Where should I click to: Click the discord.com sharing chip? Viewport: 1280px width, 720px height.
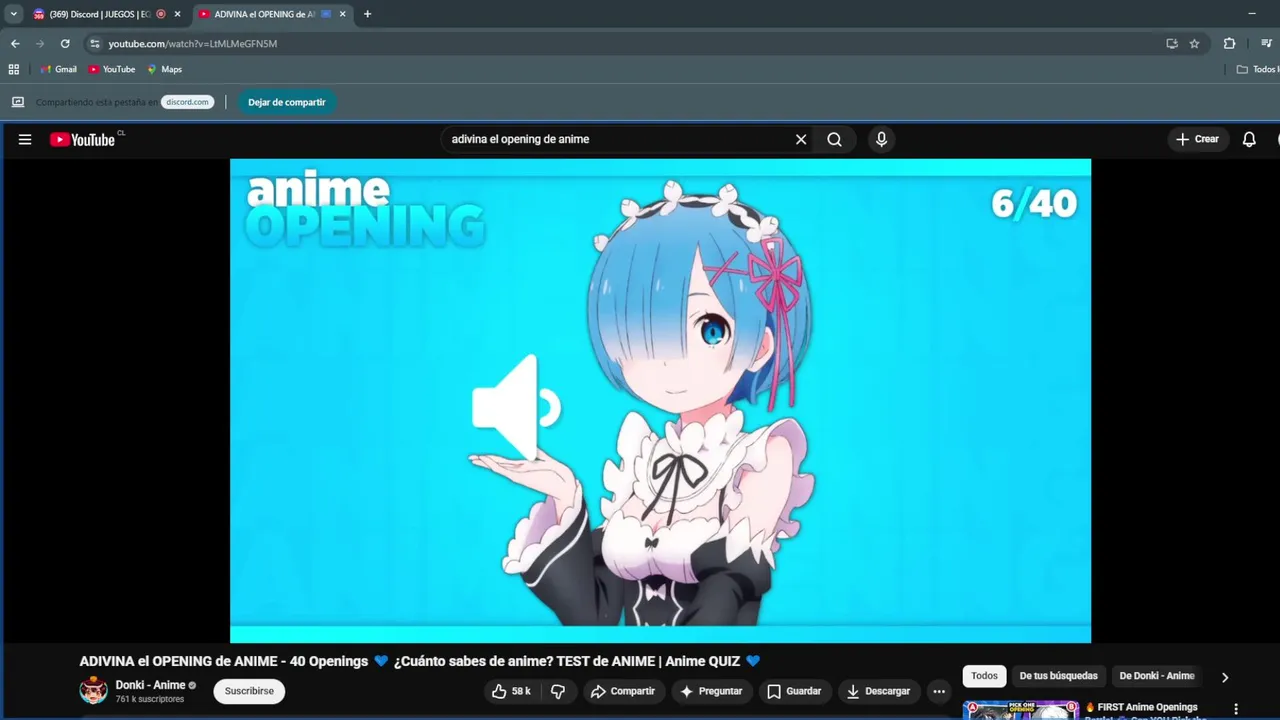(187, 102)
